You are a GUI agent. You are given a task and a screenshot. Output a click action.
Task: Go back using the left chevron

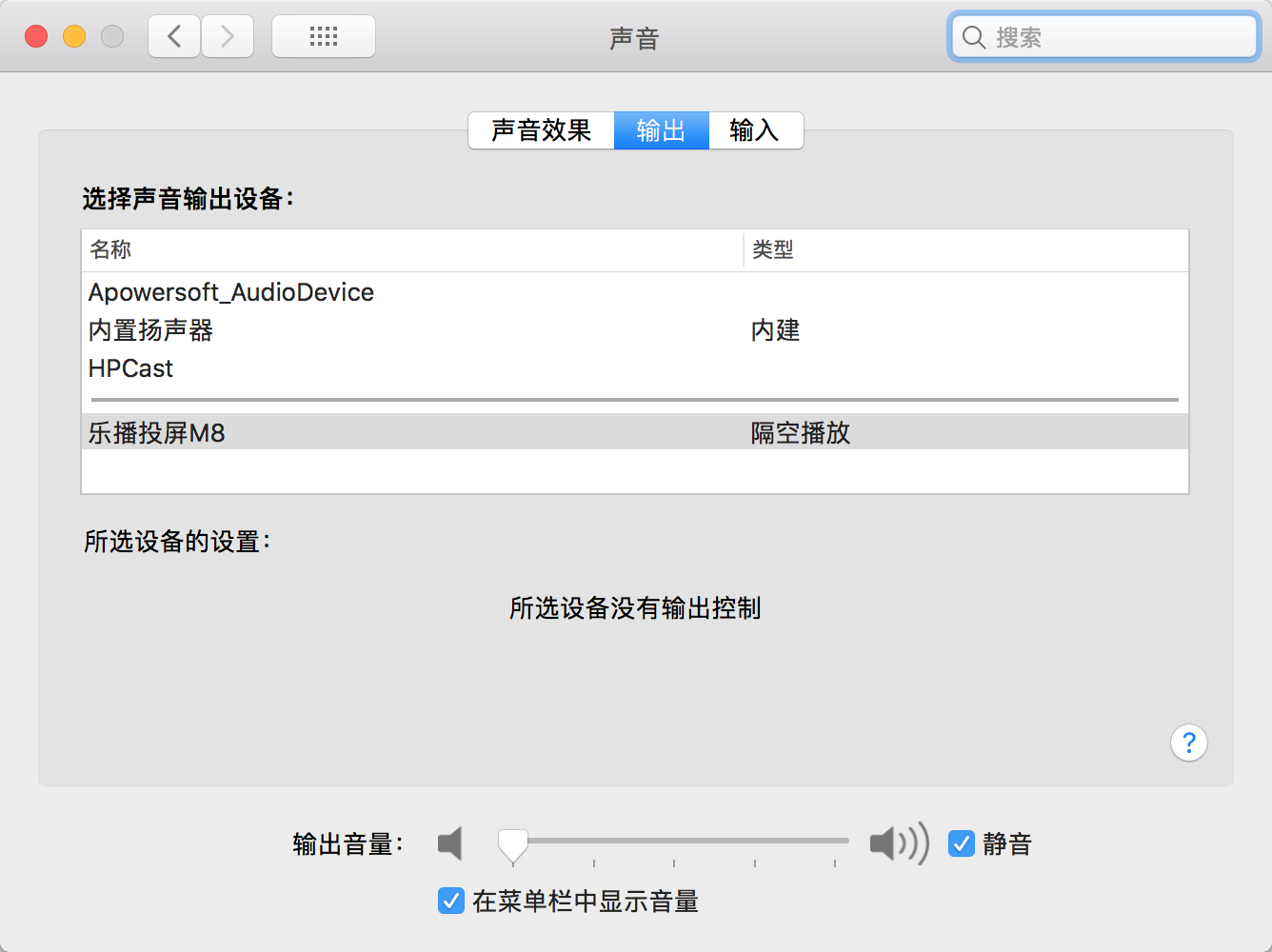point(174,37)
